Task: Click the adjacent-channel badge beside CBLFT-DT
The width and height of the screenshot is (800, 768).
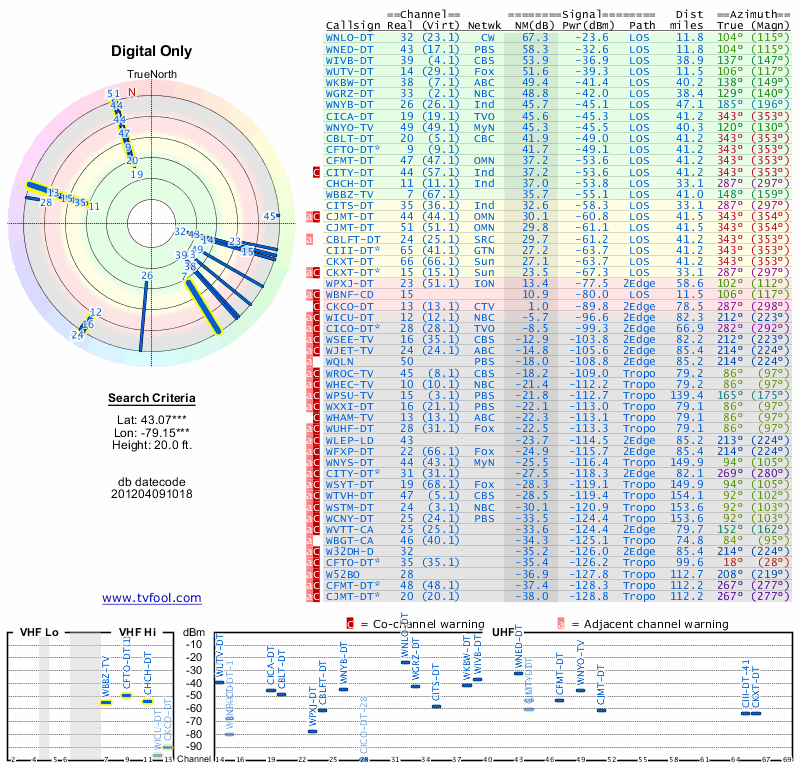Action: coord(309,239)
